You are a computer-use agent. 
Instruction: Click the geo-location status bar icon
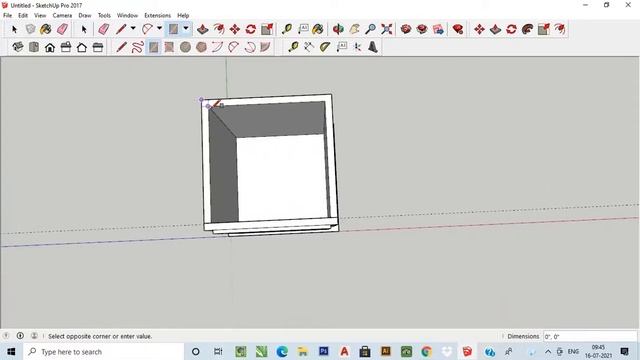pos(6,336)
